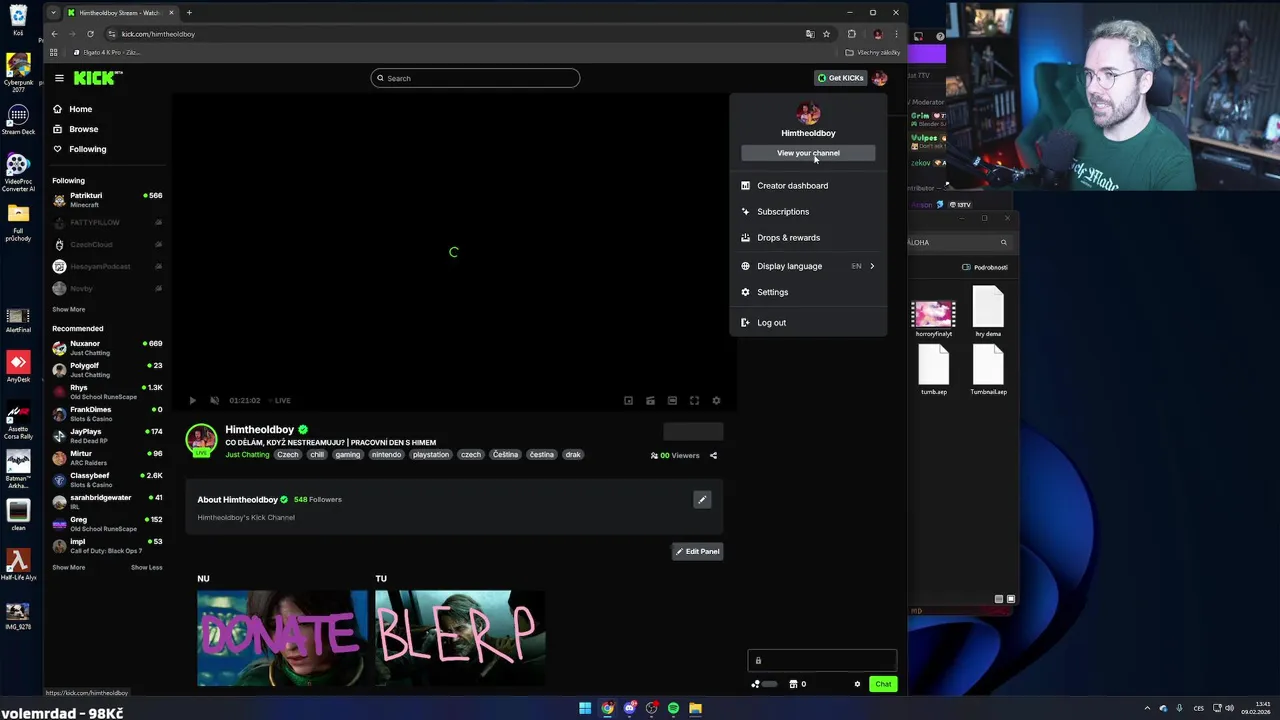Image resolution: width=1280 pixels, height=720 pixels.
Task: Click Just Chatting category link
Action: tap(247, 455)
